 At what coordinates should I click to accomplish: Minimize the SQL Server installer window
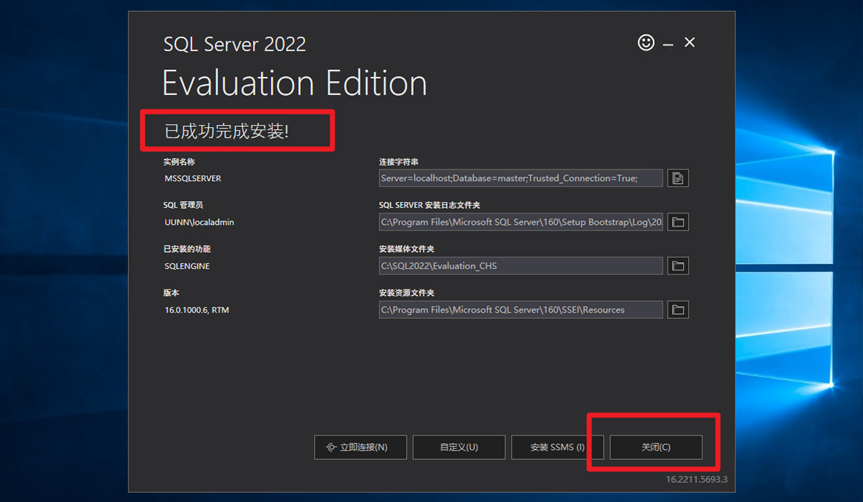(x=667, y=43)
